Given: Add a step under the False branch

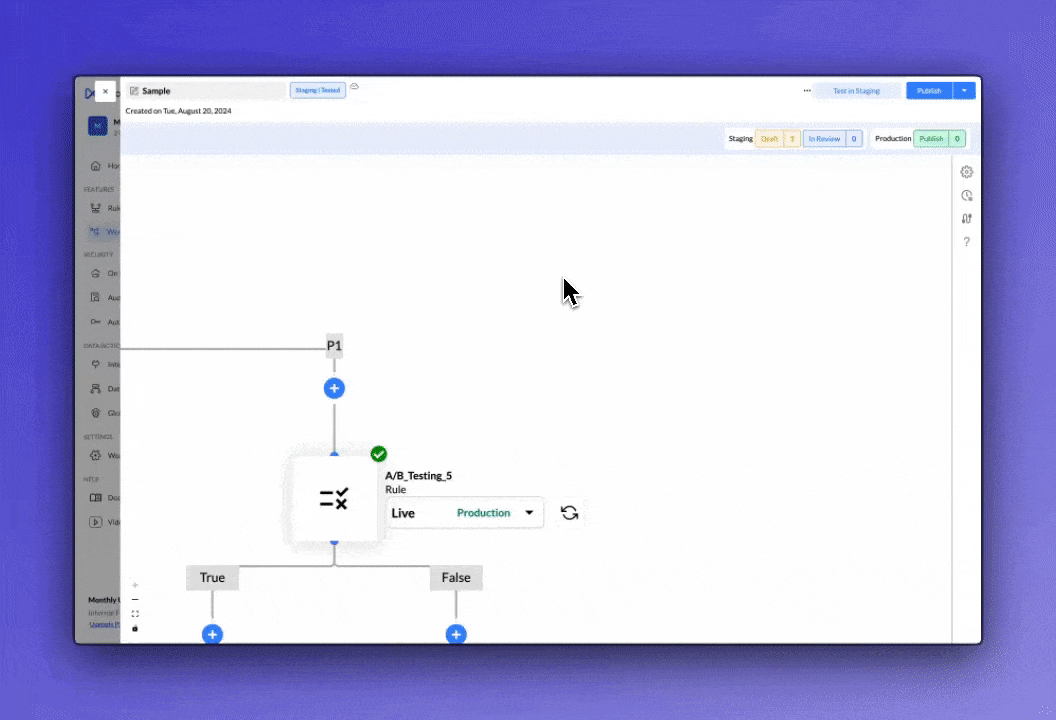Looking at the screenshot, I should [x=456, y=634].
